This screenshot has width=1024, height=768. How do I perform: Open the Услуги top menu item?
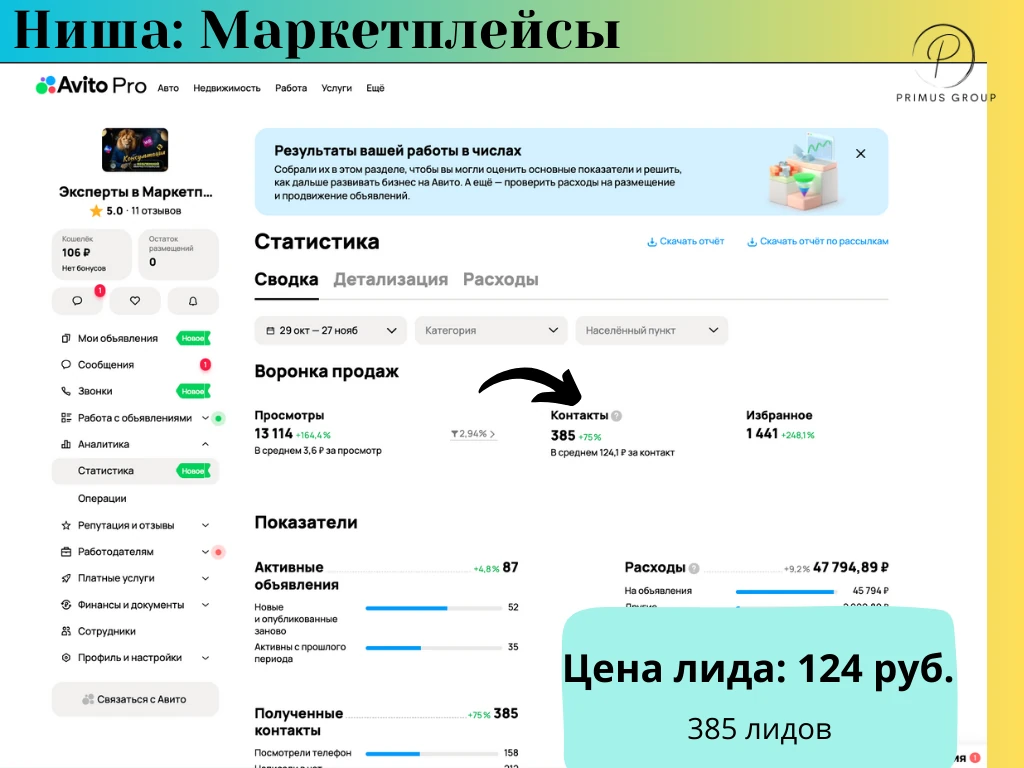click(336, 88)
